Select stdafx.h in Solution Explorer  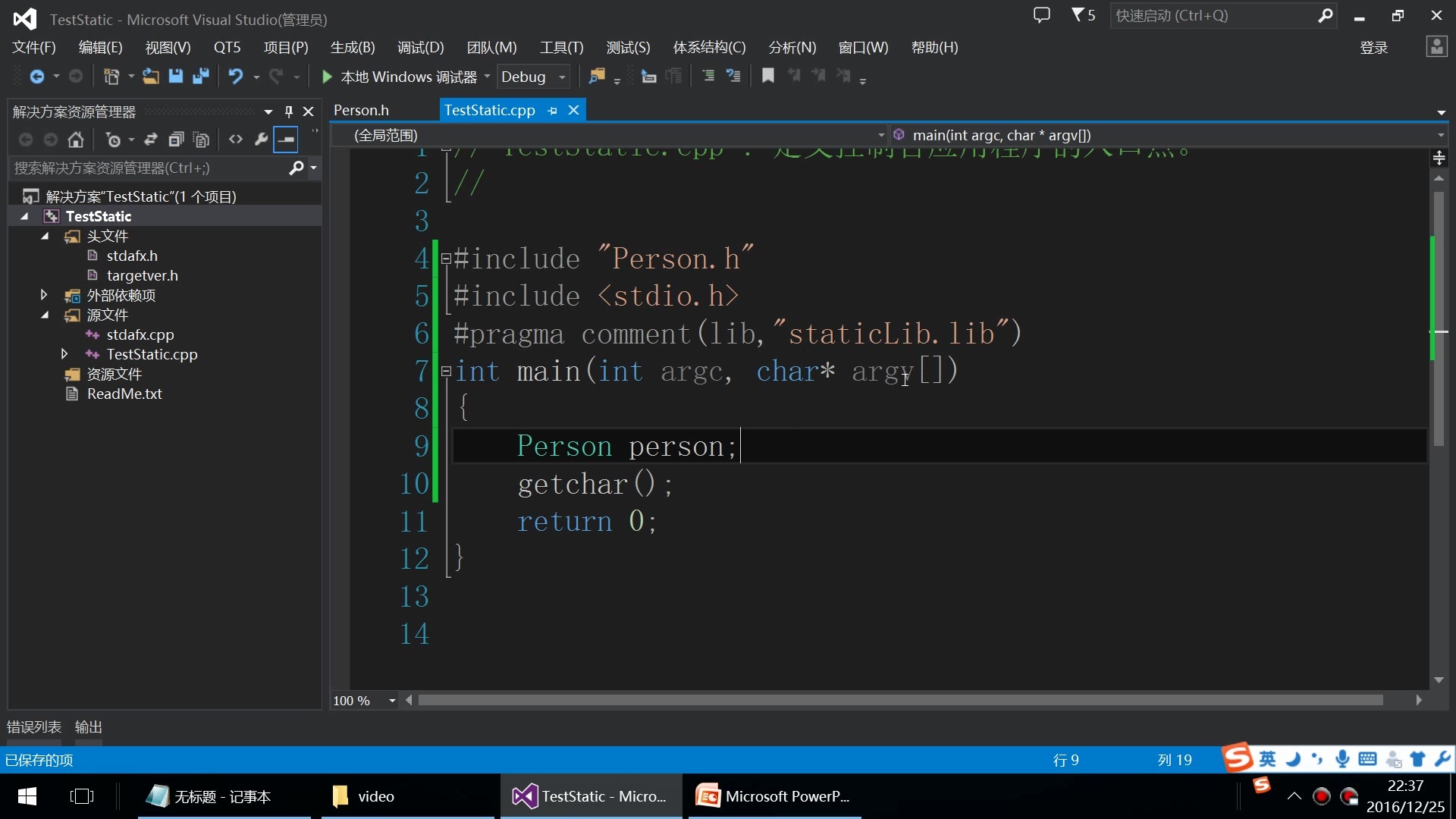click(132, 256)
